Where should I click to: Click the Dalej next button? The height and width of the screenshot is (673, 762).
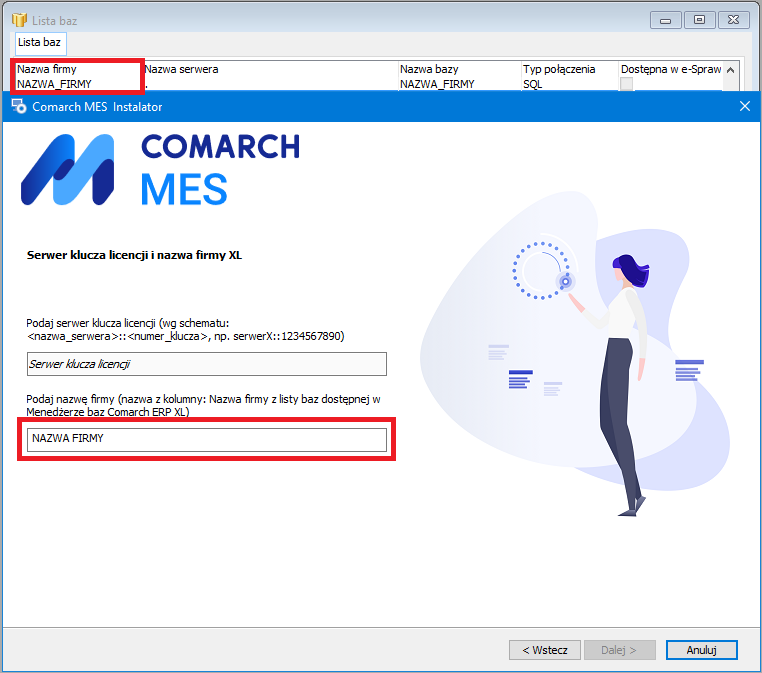coord(620,650)
